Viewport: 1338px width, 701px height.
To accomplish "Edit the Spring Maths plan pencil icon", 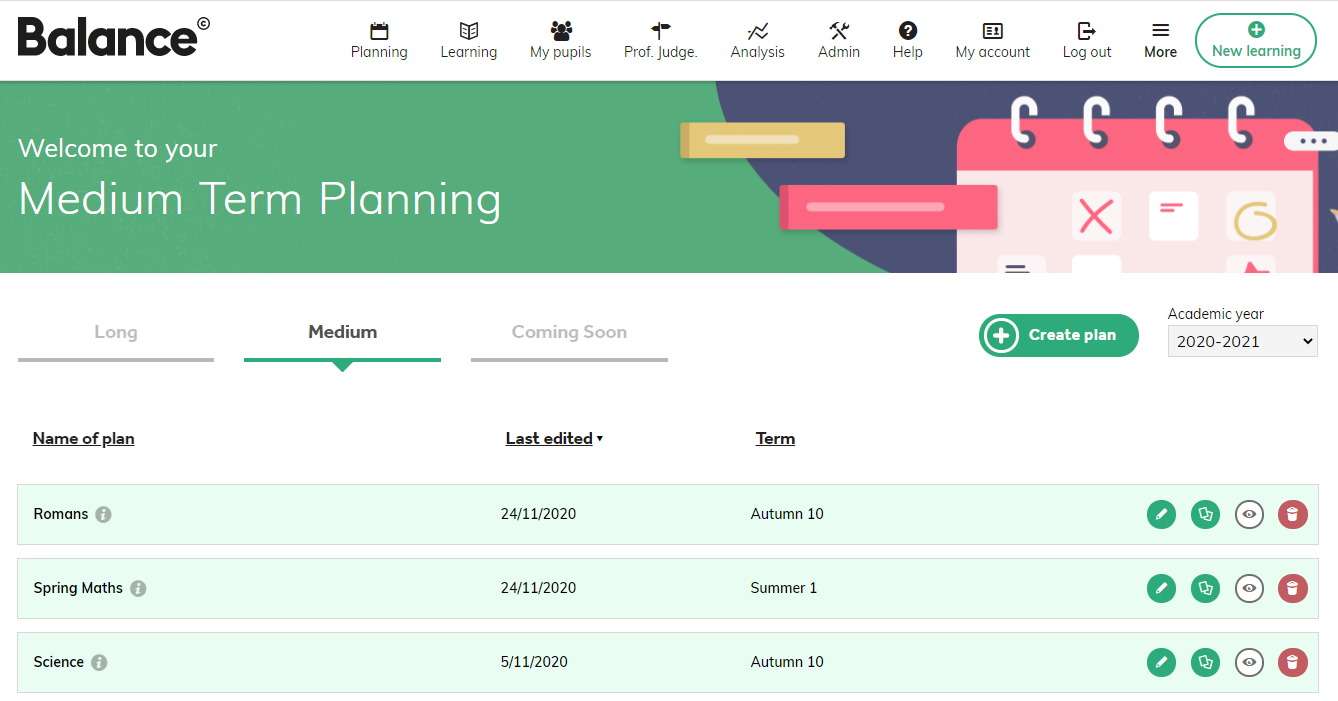I will click(1161, 588).
